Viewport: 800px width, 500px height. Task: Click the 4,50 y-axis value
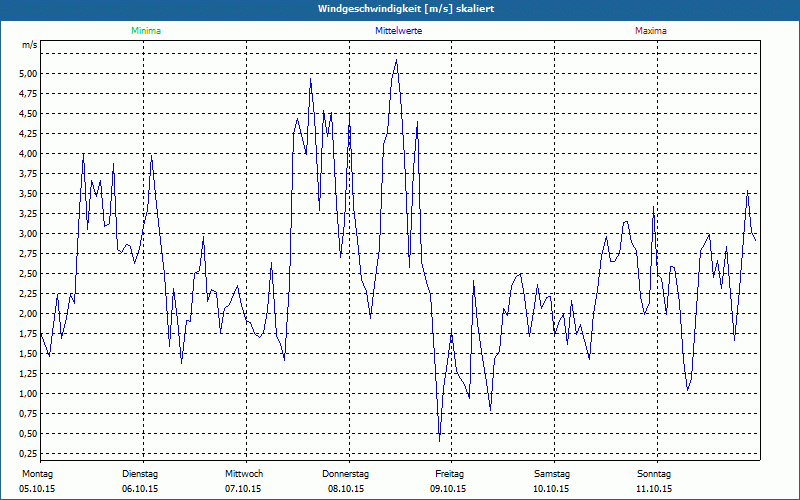[x=30, y=114]
